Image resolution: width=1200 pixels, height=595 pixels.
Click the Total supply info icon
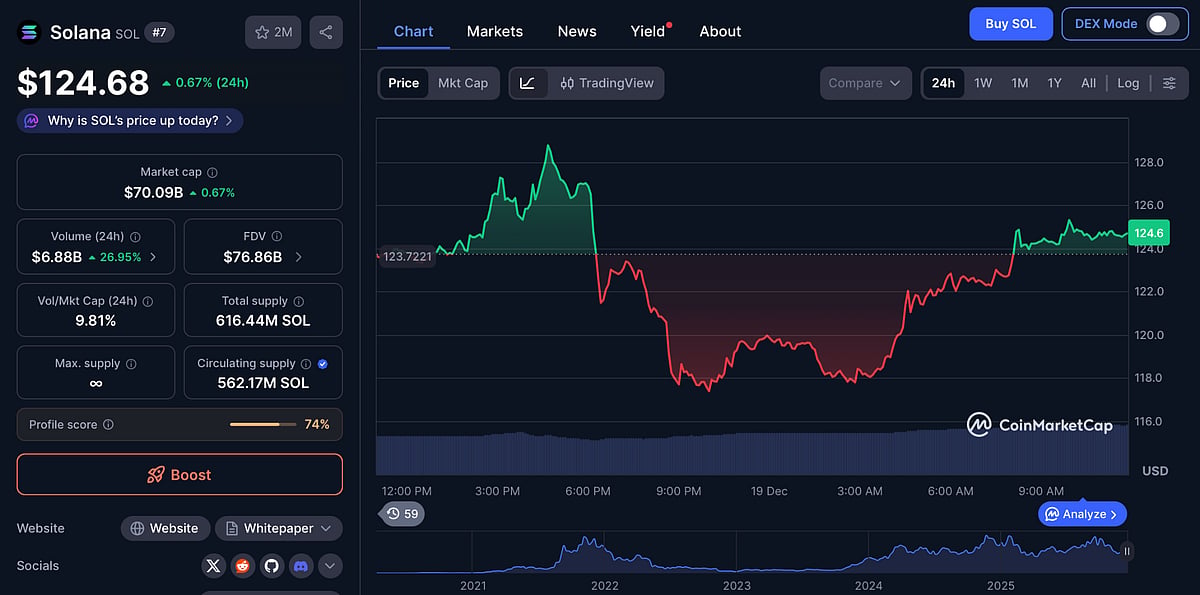coord(299,301)
